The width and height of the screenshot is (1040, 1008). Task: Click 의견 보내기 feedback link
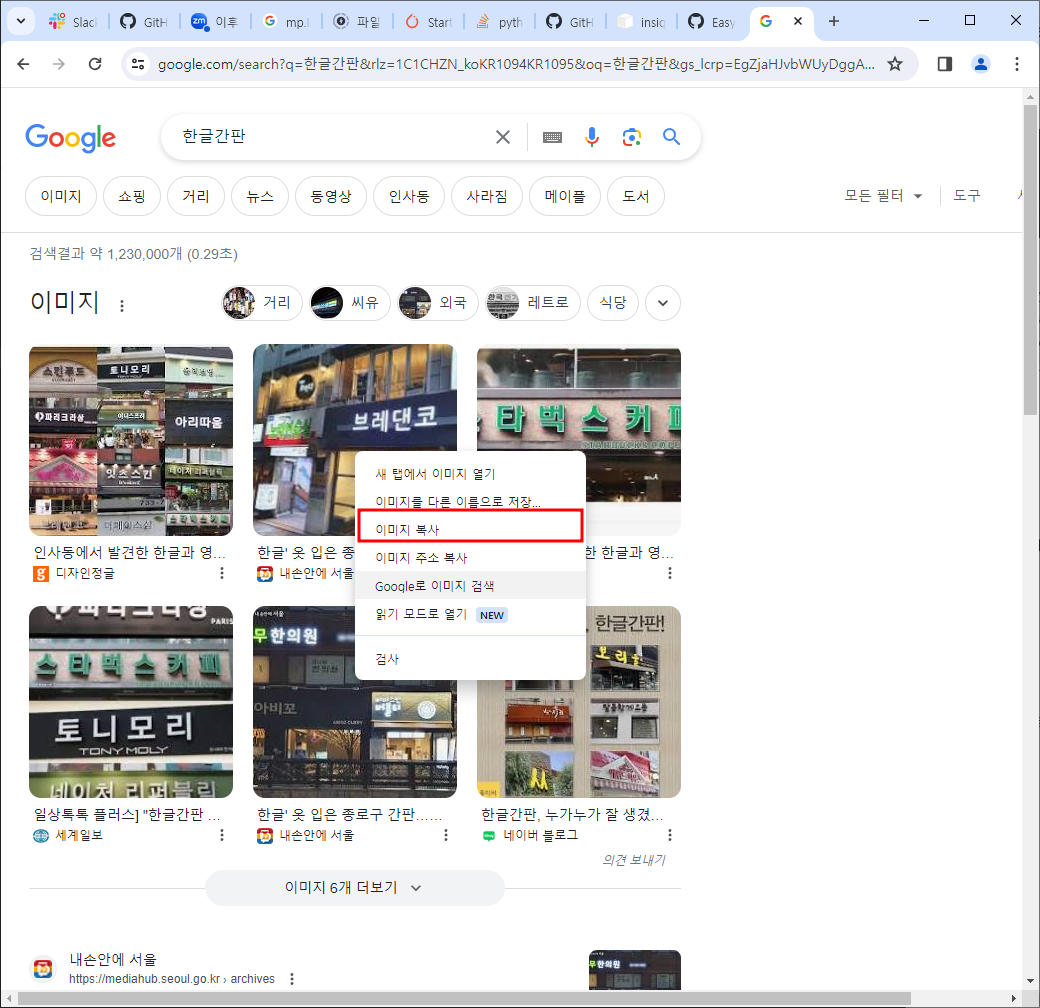point(633,860)
